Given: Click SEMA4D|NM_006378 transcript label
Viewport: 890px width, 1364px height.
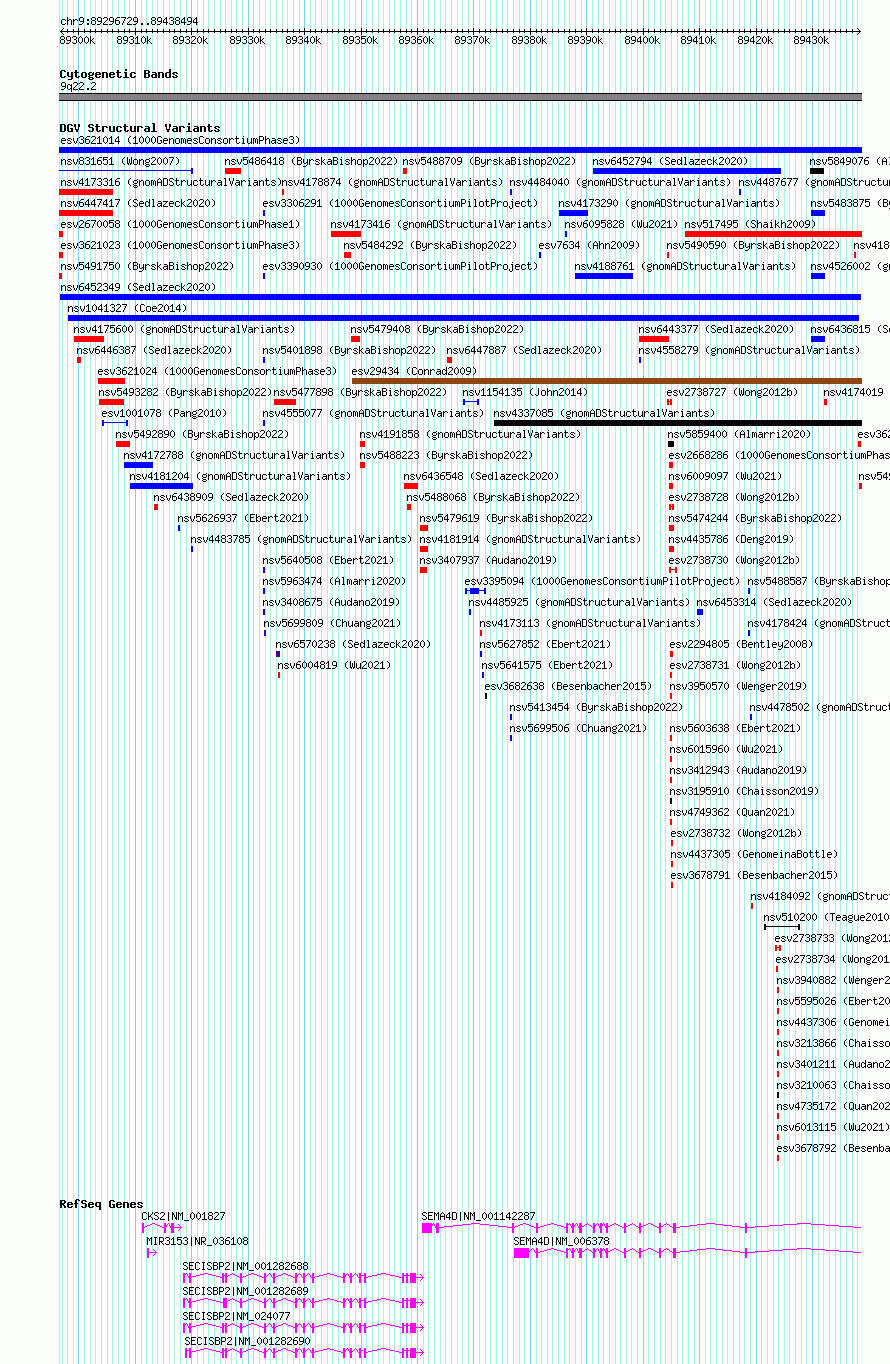Looking at the screenshot, I should [x=561, y=1241].
